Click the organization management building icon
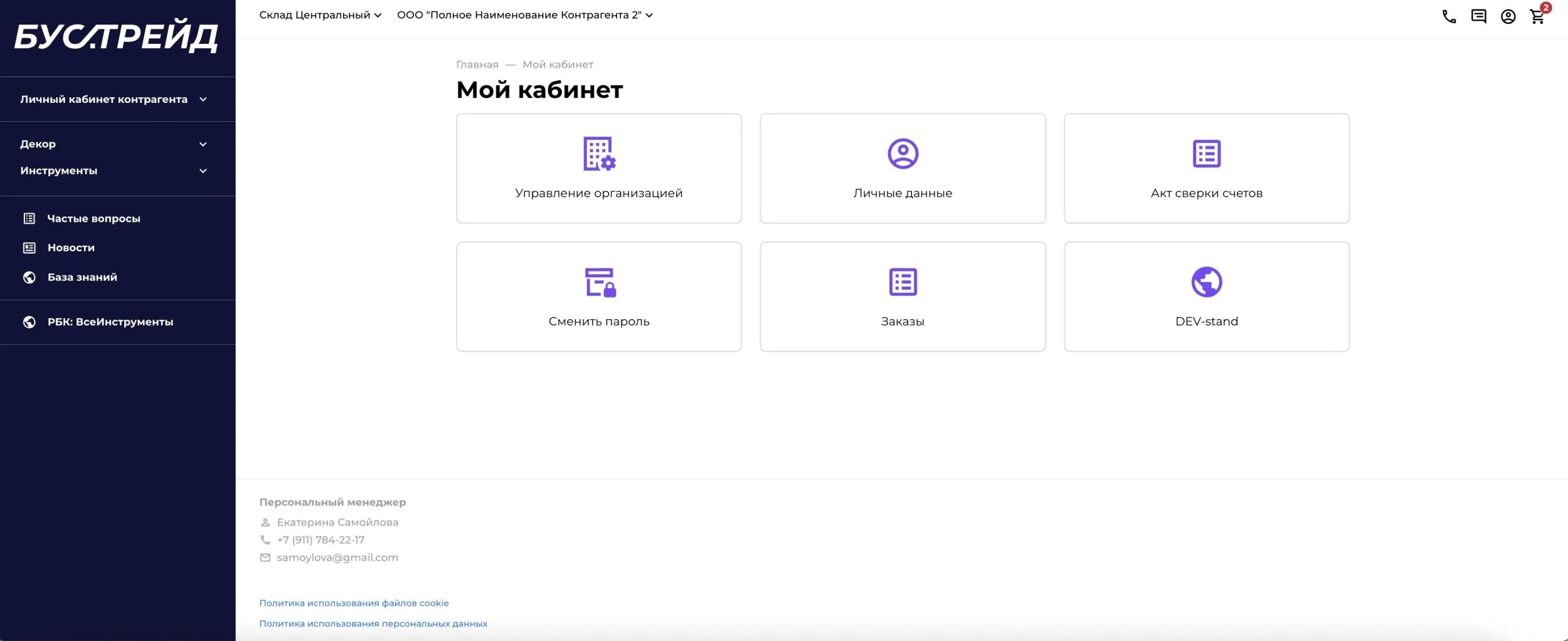This screenshot has height=641, width=1568. 599,154
